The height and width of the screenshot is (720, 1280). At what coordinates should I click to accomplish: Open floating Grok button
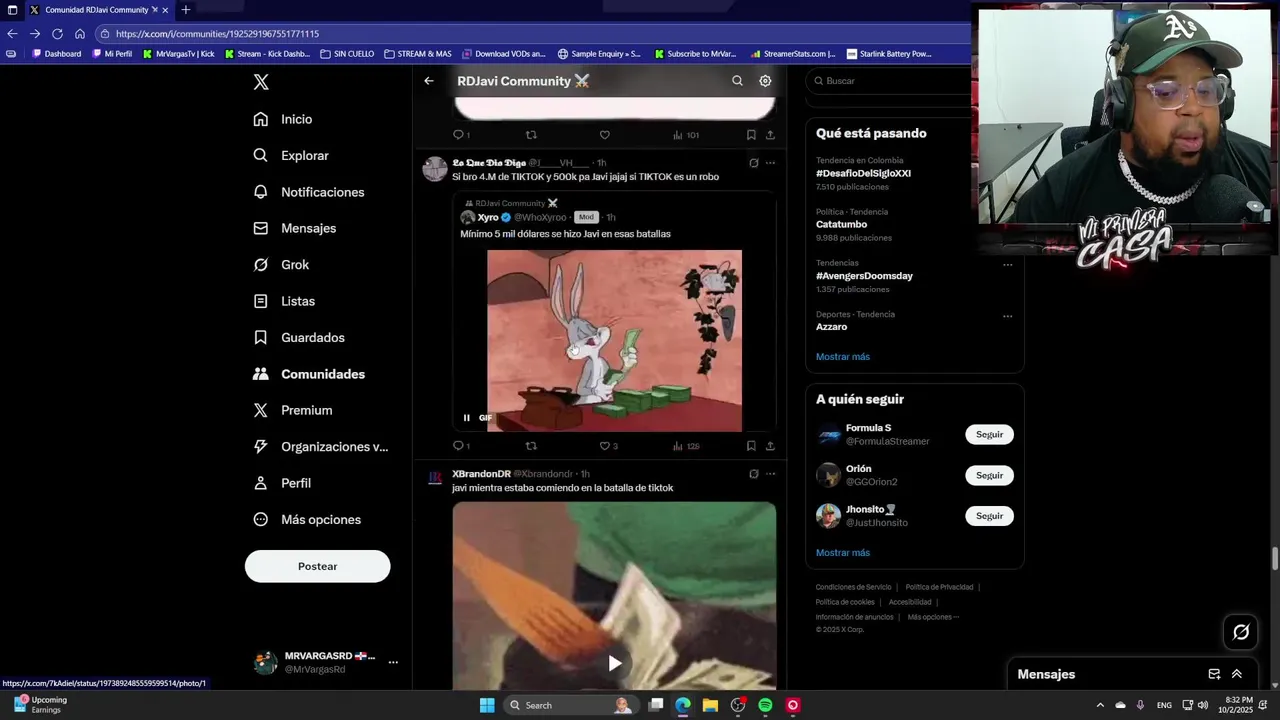(1241, 632)
